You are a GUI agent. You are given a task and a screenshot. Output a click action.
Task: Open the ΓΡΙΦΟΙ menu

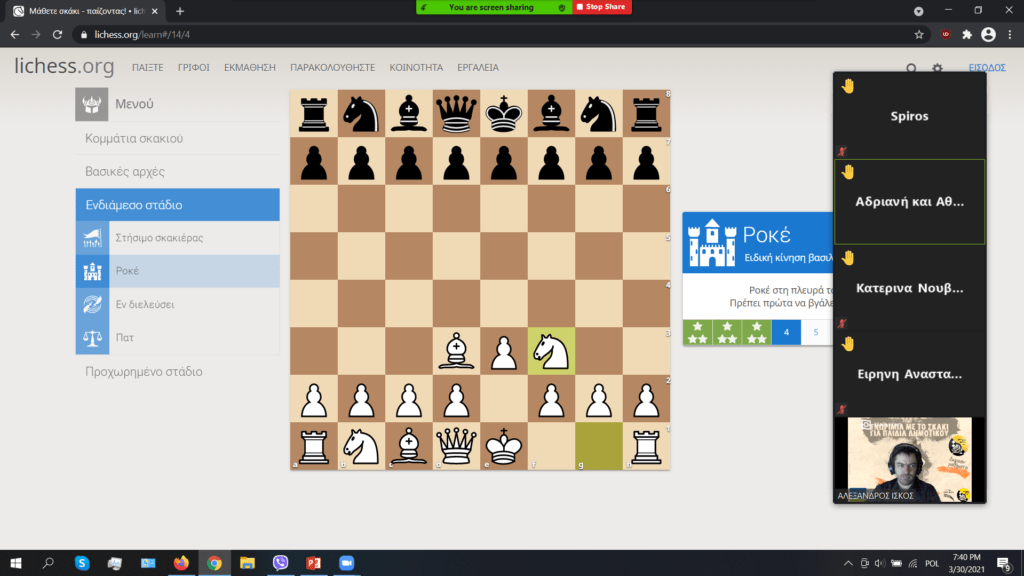(194, 67)
